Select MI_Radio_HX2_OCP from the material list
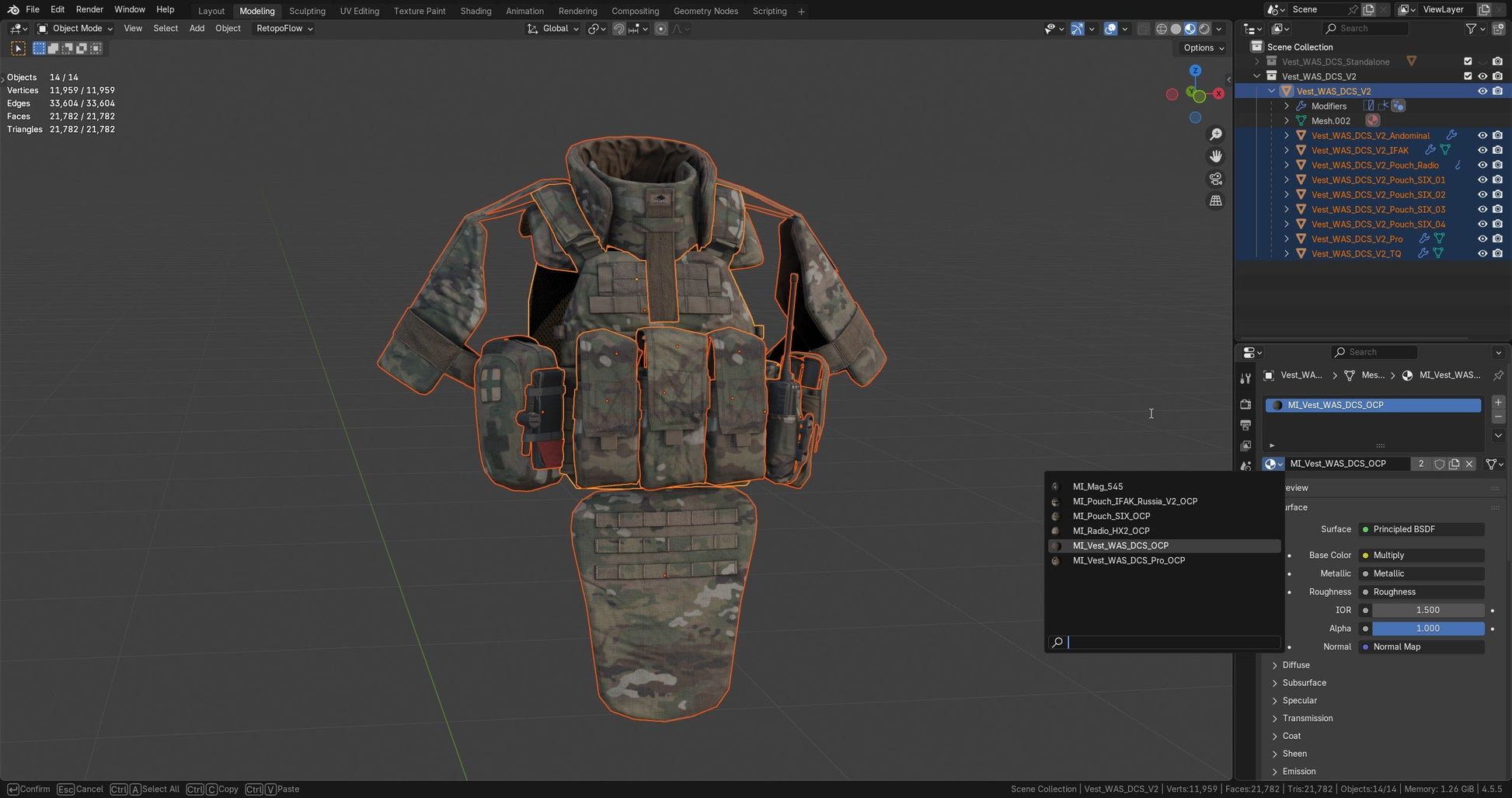 pyautogui.click(x=1111, y=531)
